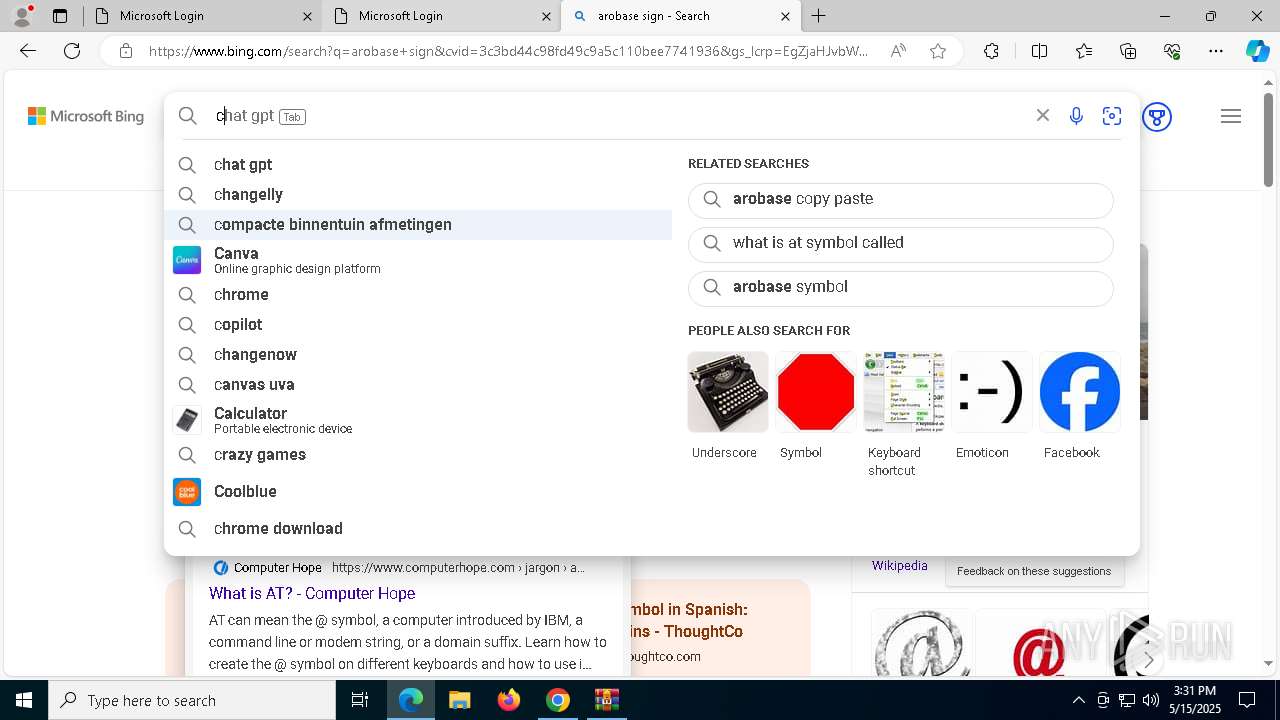
Task: Open File Explorer from taskbar
Action: click(x=459, y=700)
